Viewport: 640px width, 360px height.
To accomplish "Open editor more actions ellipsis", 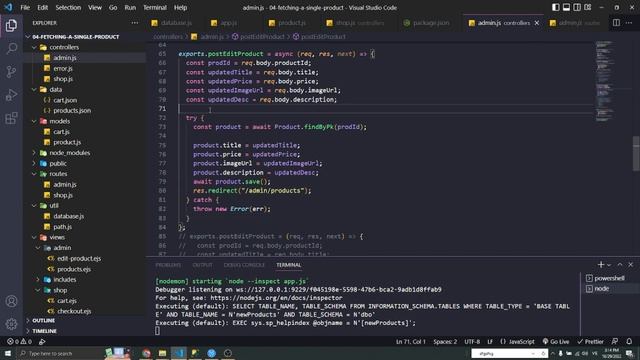I will [x=629, y=23].
